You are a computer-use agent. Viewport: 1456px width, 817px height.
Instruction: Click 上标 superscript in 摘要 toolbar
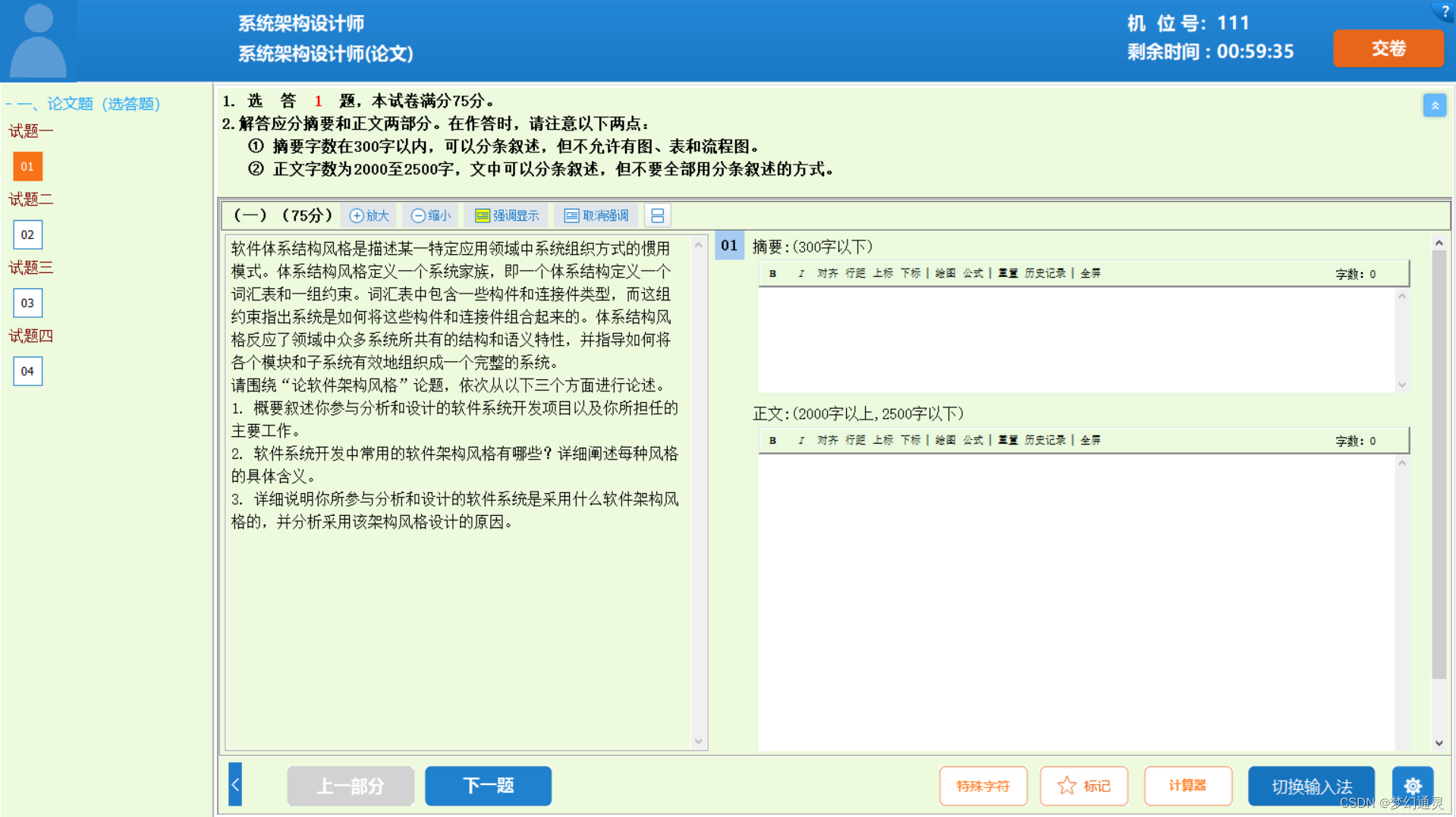883,274
